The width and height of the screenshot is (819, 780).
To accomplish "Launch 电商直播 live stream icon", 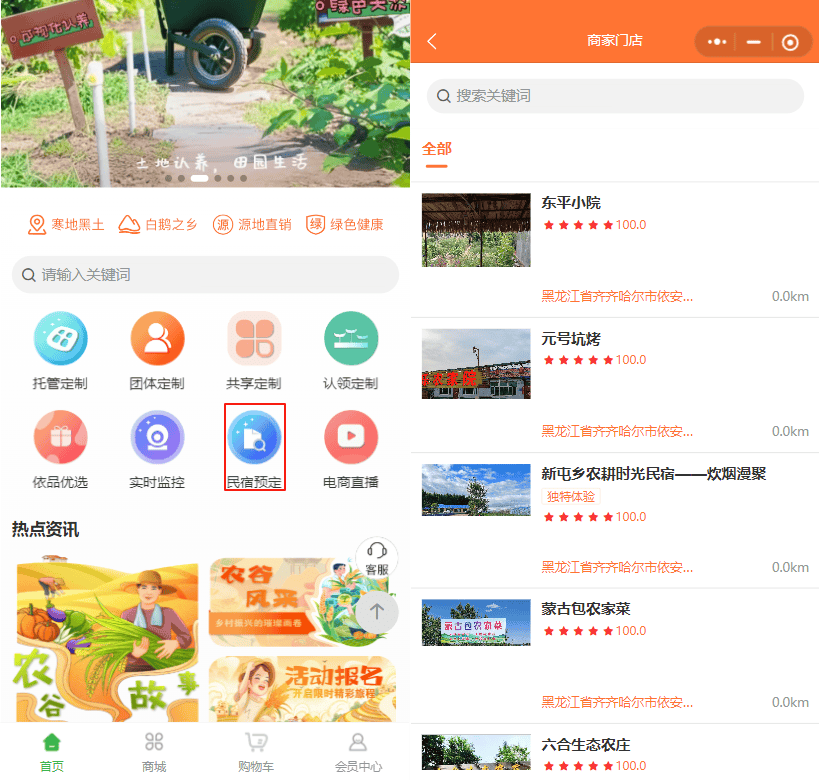I will [x=351, y=438].
